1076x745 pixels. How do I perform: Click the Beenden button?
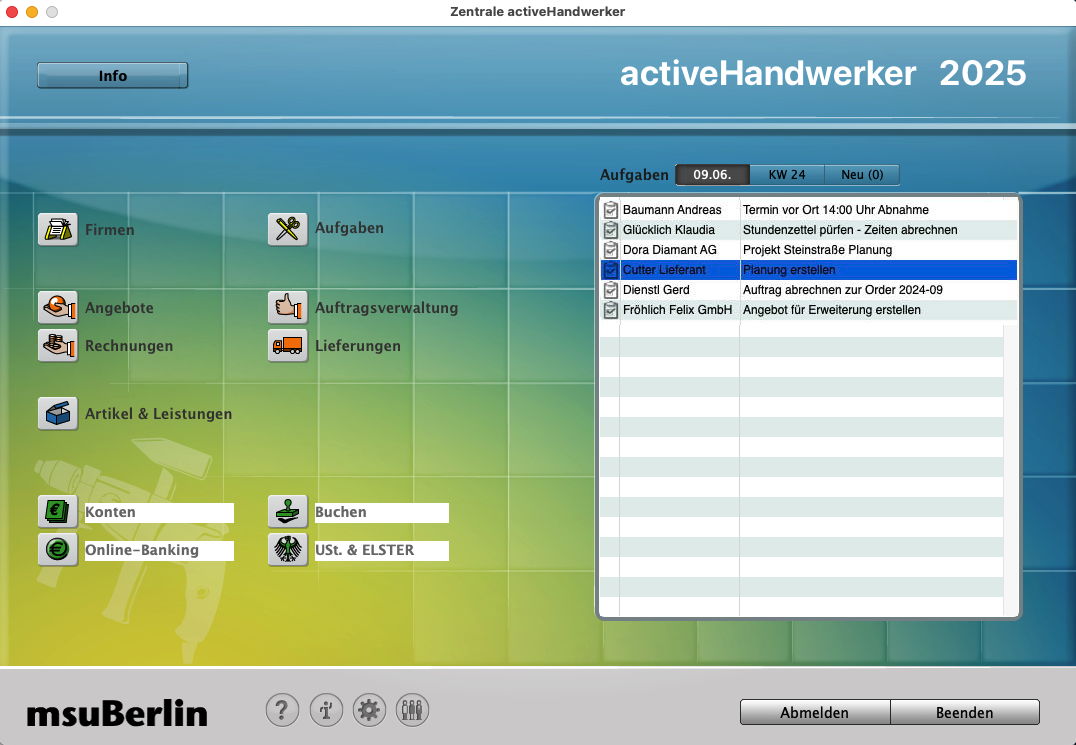point(965,712)
